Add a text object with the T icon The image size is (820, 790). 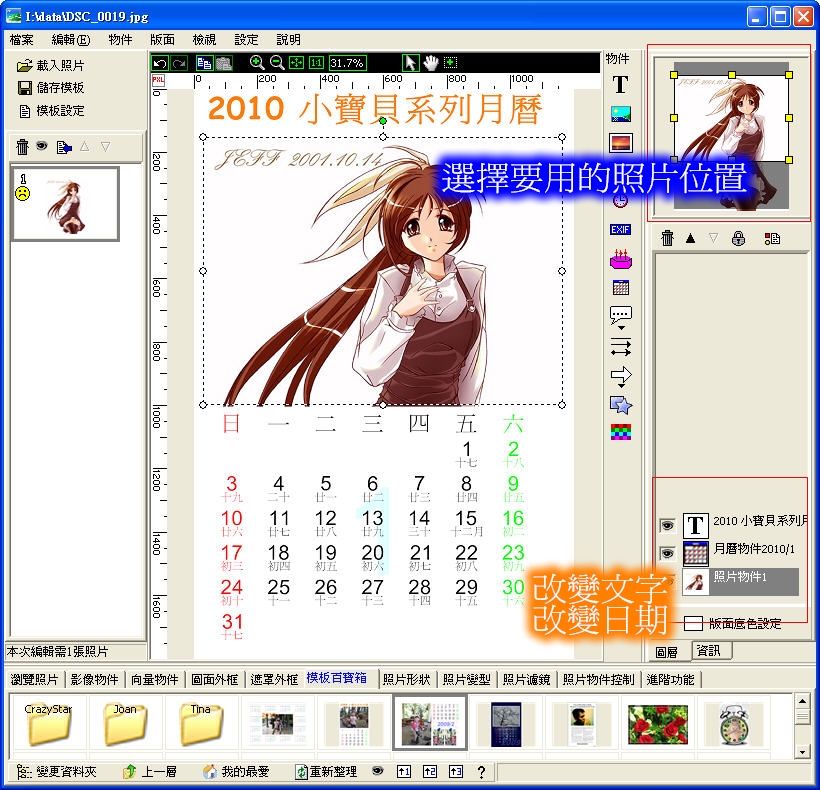[x=620, y=84]
